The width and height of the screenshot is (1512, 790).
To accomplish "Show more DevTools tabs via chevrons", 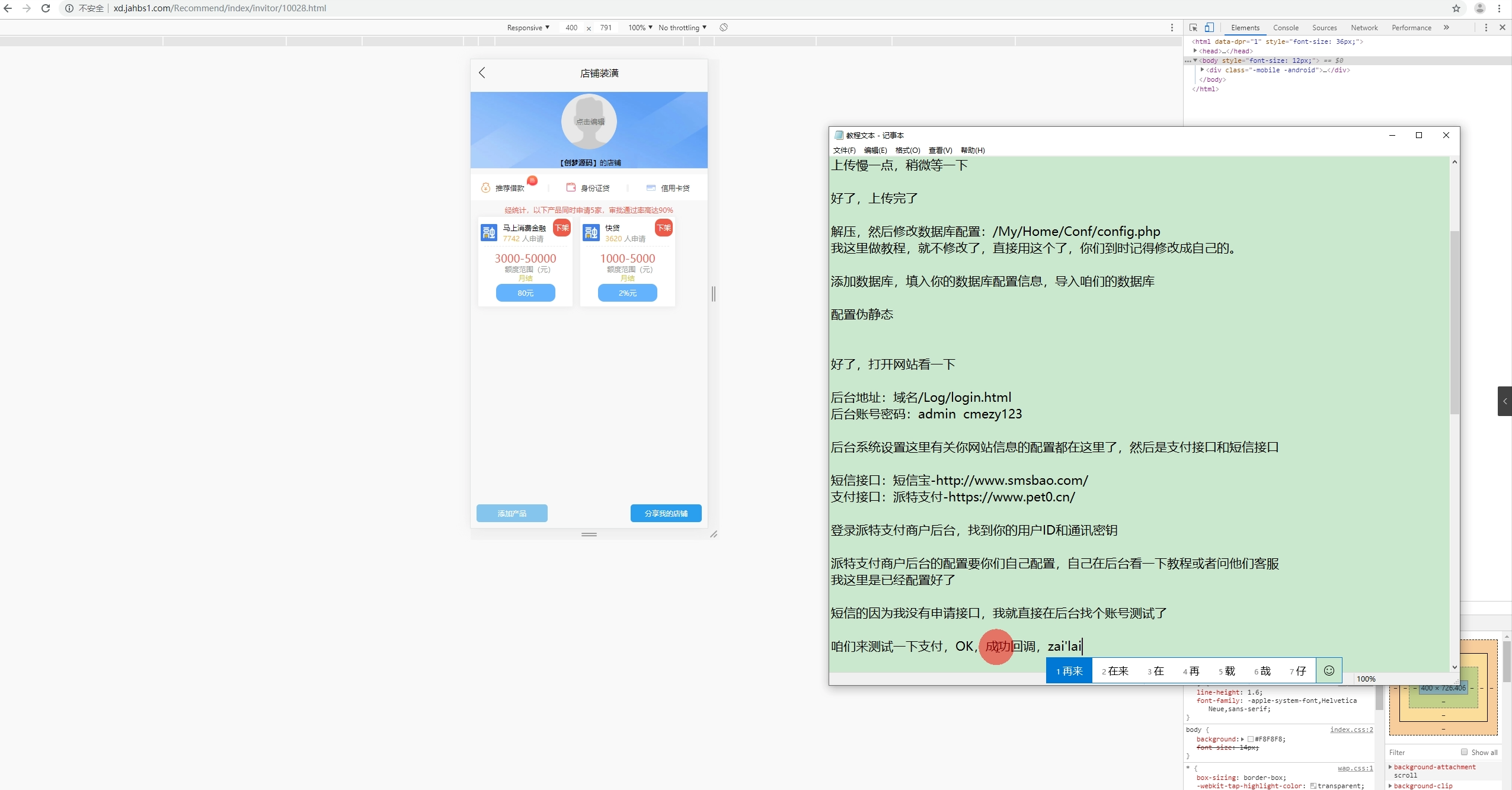I will (1446, 27).
